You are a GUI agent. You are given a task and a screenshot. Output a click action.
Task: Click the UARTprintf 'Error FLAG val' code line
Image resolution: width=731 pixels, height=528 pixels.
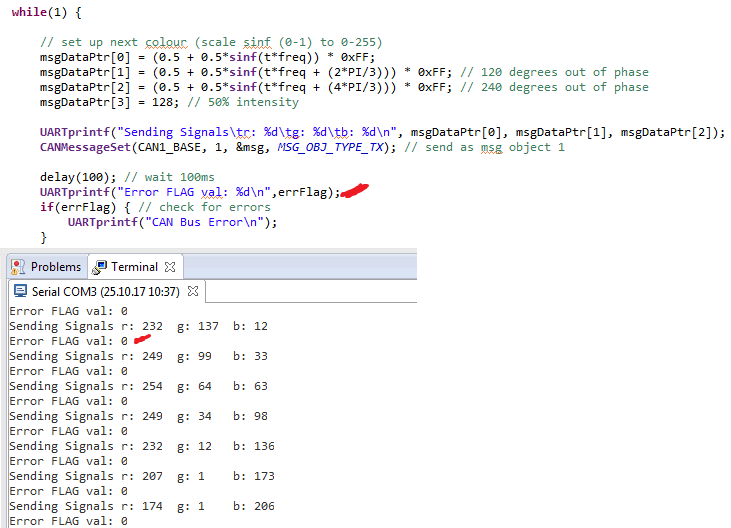tap(190, 192)
